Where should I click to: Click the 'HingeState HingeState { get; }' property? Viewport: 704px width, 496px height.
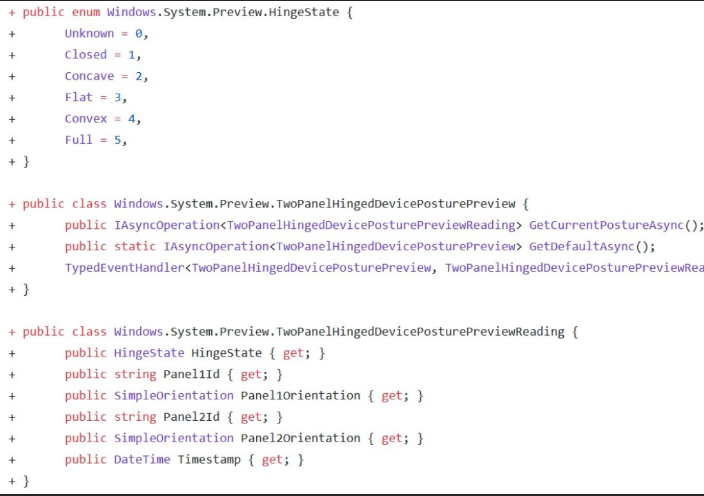coord(195,353)
